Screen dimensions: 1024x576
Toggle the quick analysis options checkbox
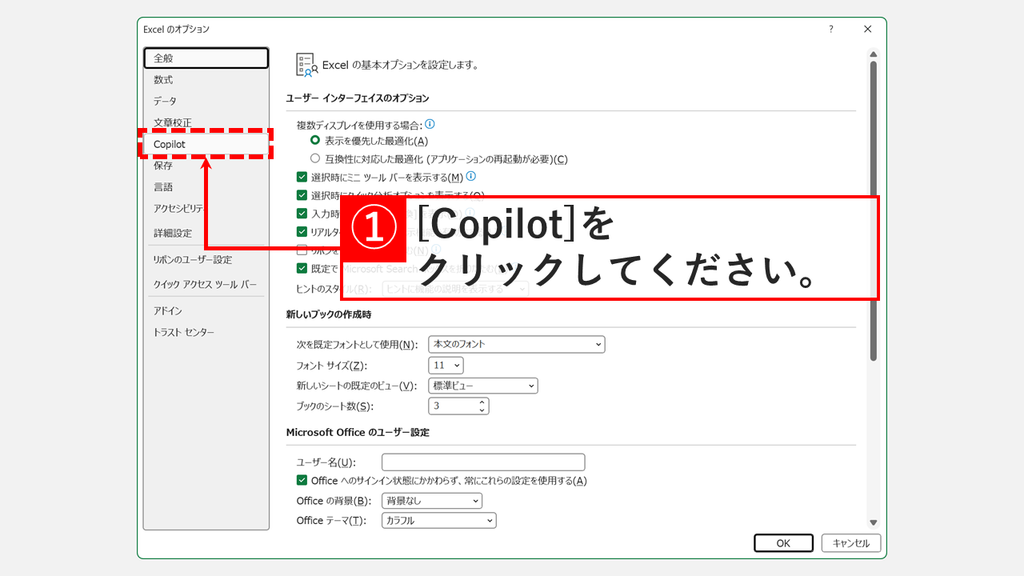[302, 195]
